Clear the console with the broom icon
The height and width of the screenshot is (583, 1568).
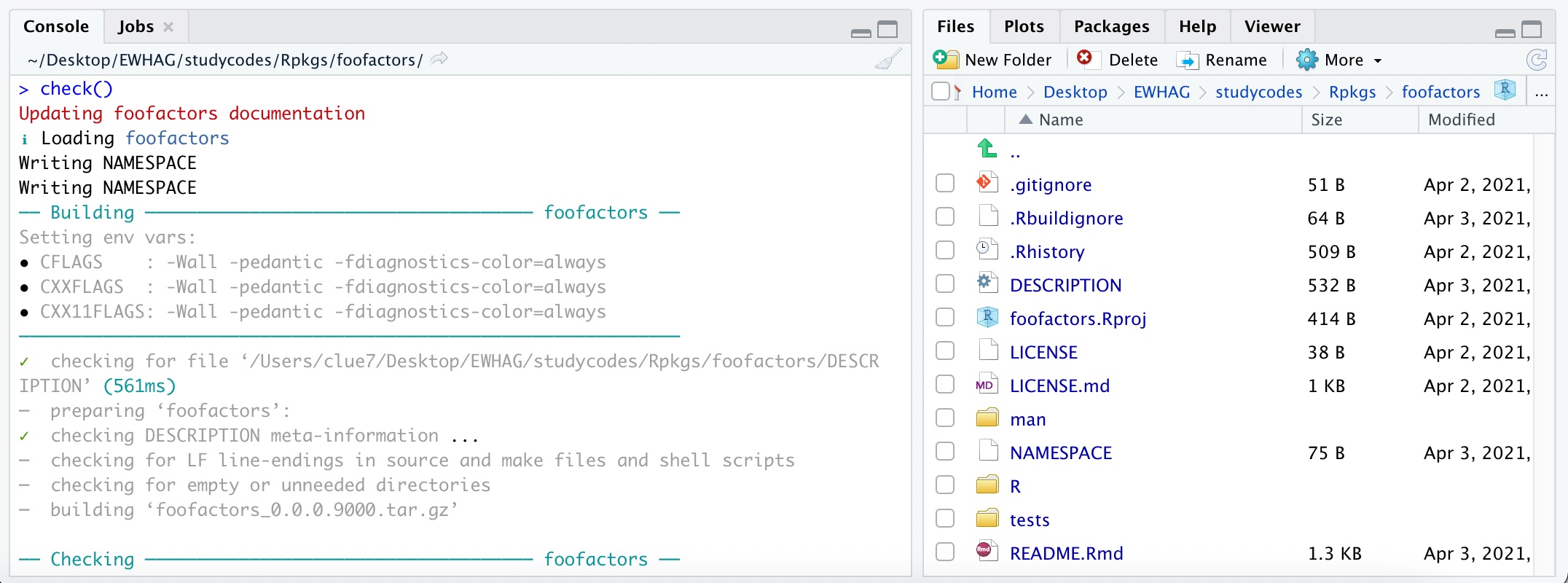click(888, 59)
